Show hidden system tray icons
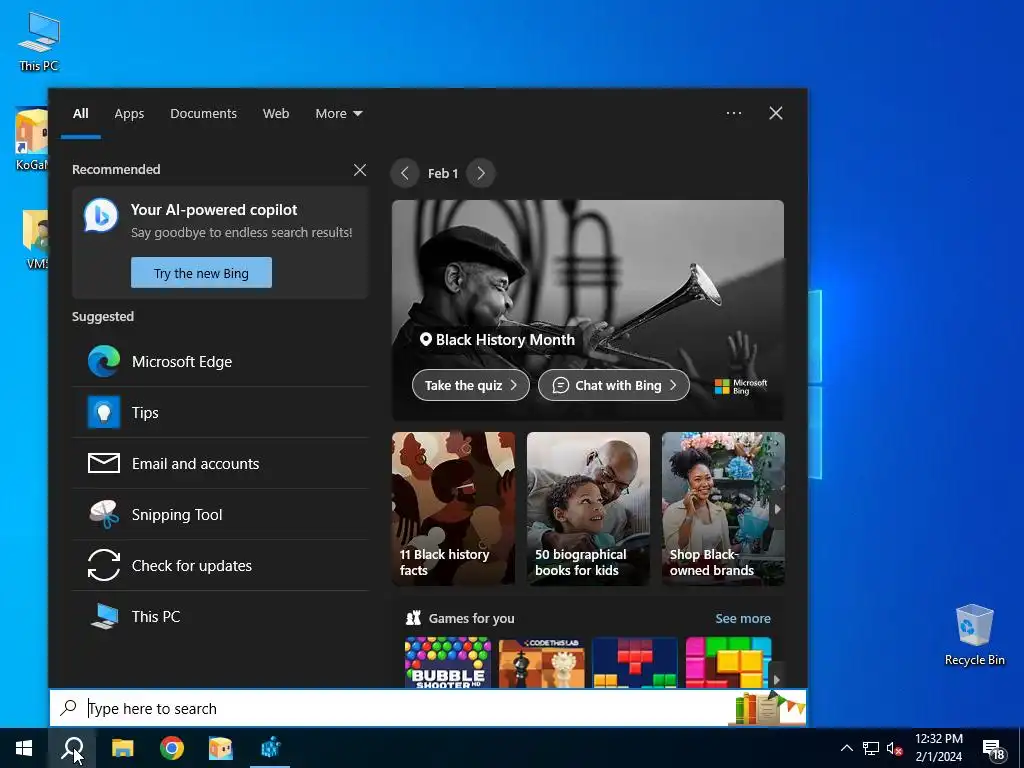 click(x=846, y=748)
